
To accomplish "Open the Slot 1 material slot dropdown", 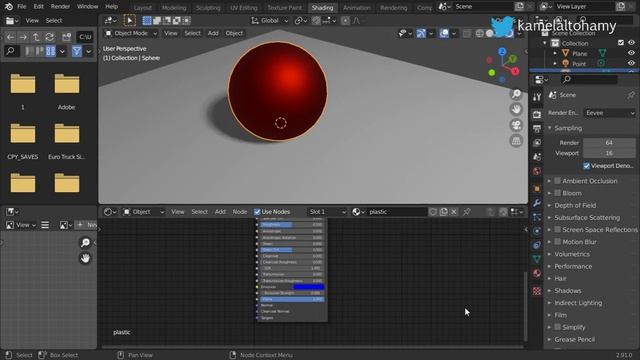I will coord(327,212).
